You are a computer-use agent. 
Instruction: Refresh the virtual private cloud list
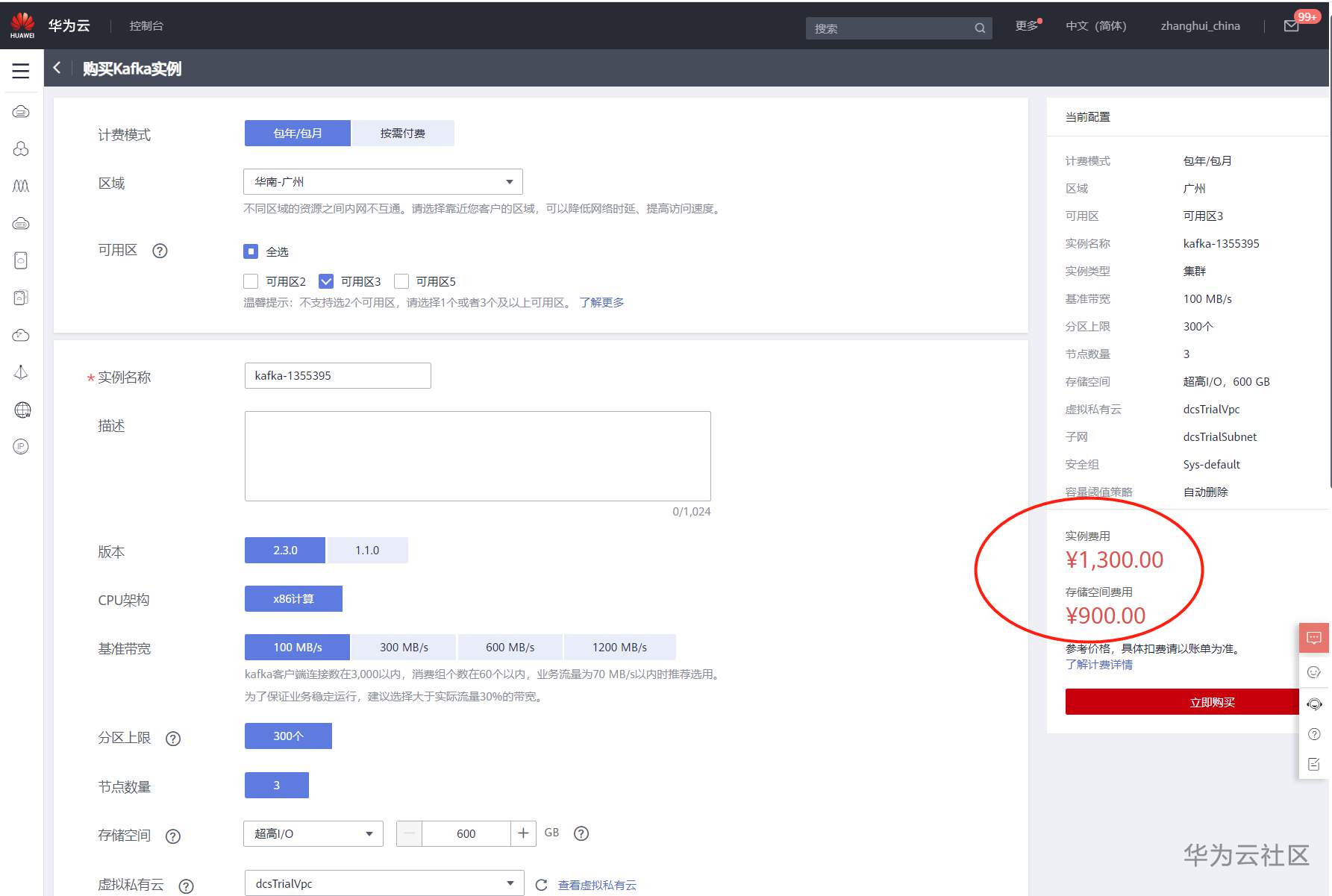click(542, 885)
